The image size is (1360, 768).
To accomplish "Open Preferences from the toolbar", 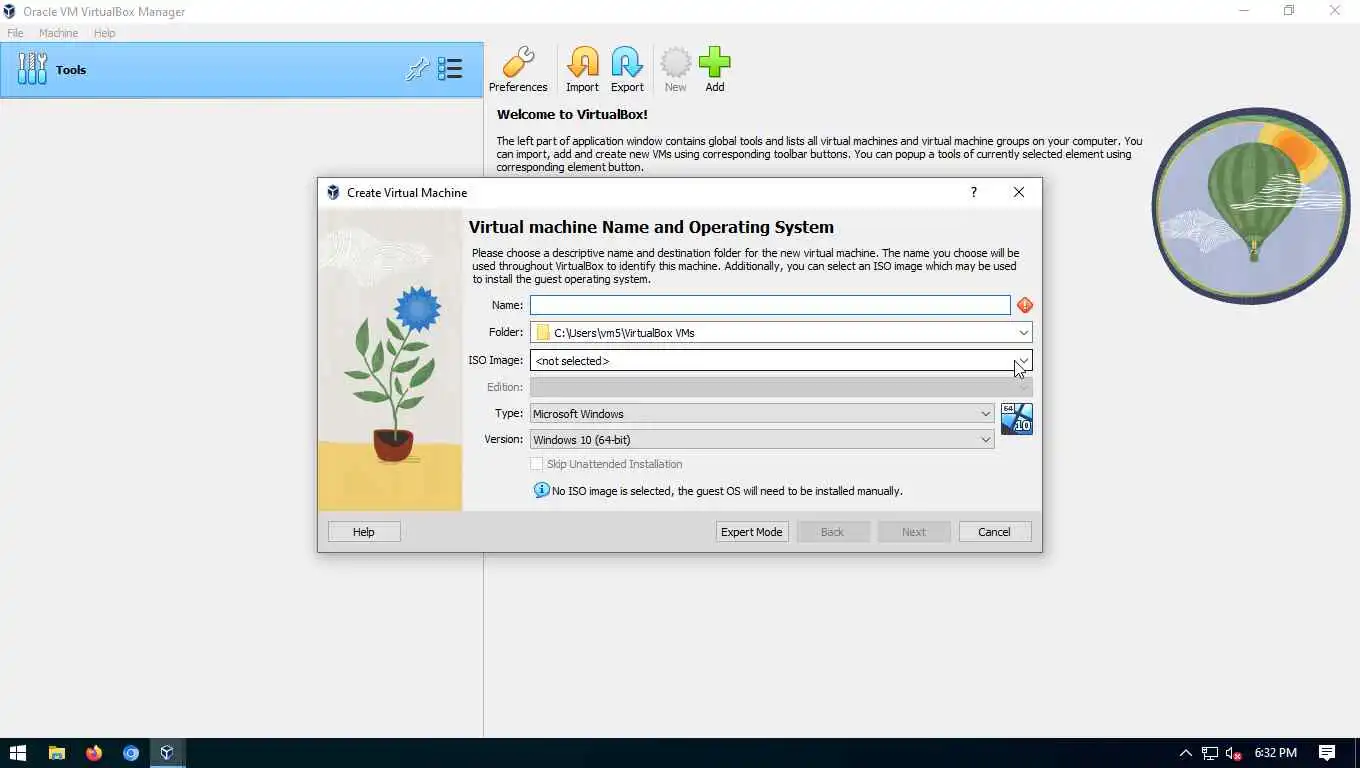I will click(x=518, y=70).
